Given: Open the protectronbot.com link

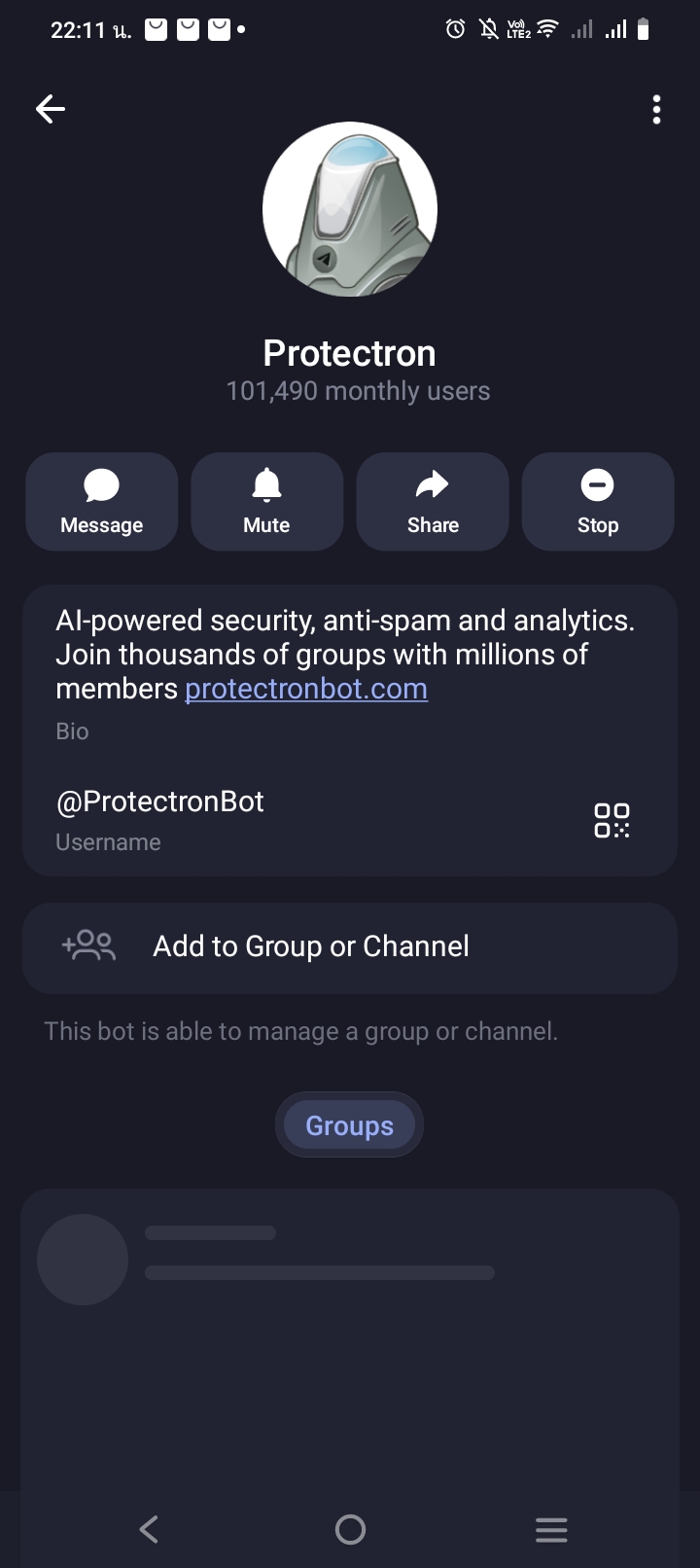Looking at the screenshot, I should point(306,689).
